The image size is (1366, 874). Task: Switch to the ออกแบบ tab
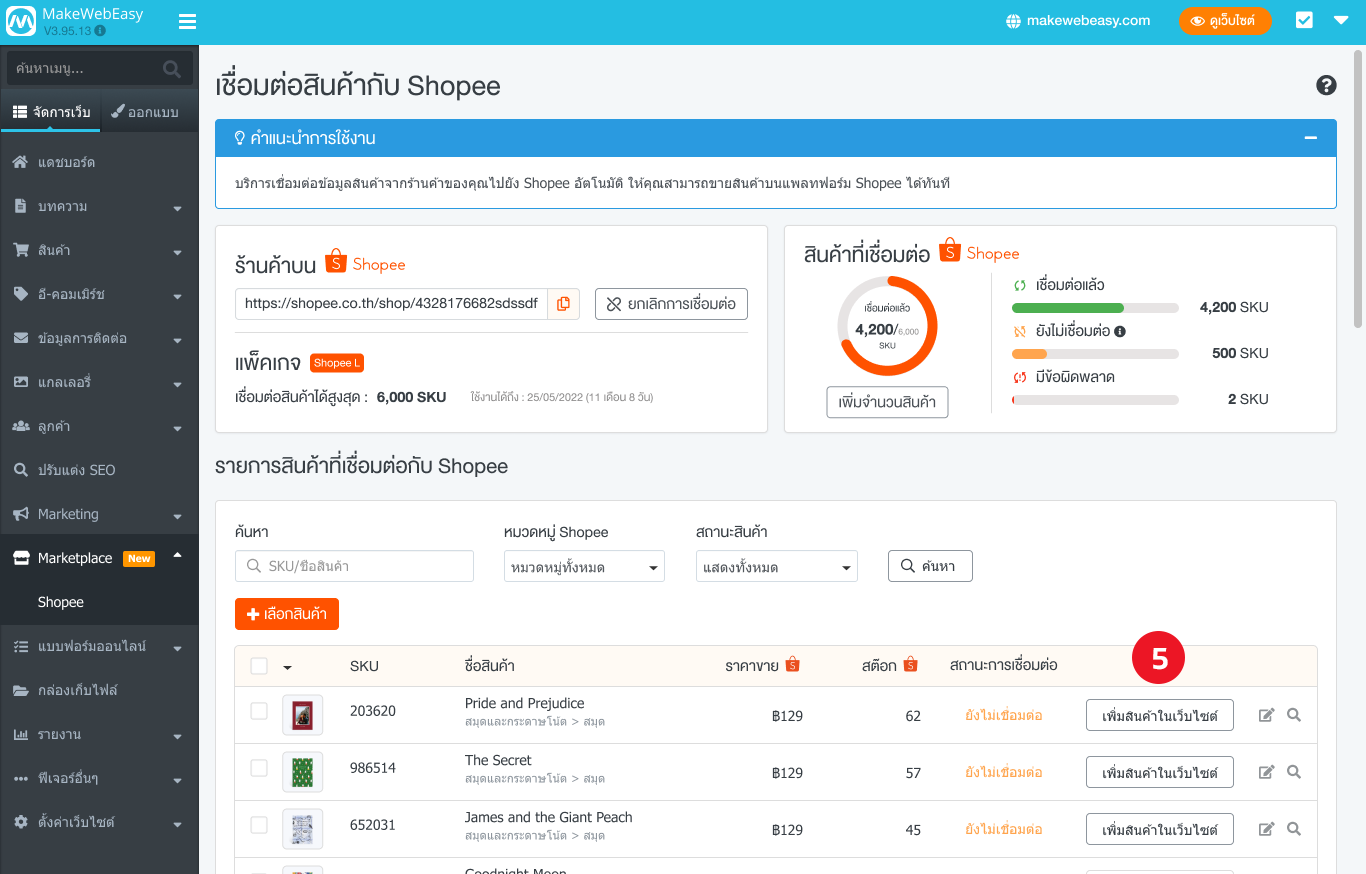pos(148,111)
